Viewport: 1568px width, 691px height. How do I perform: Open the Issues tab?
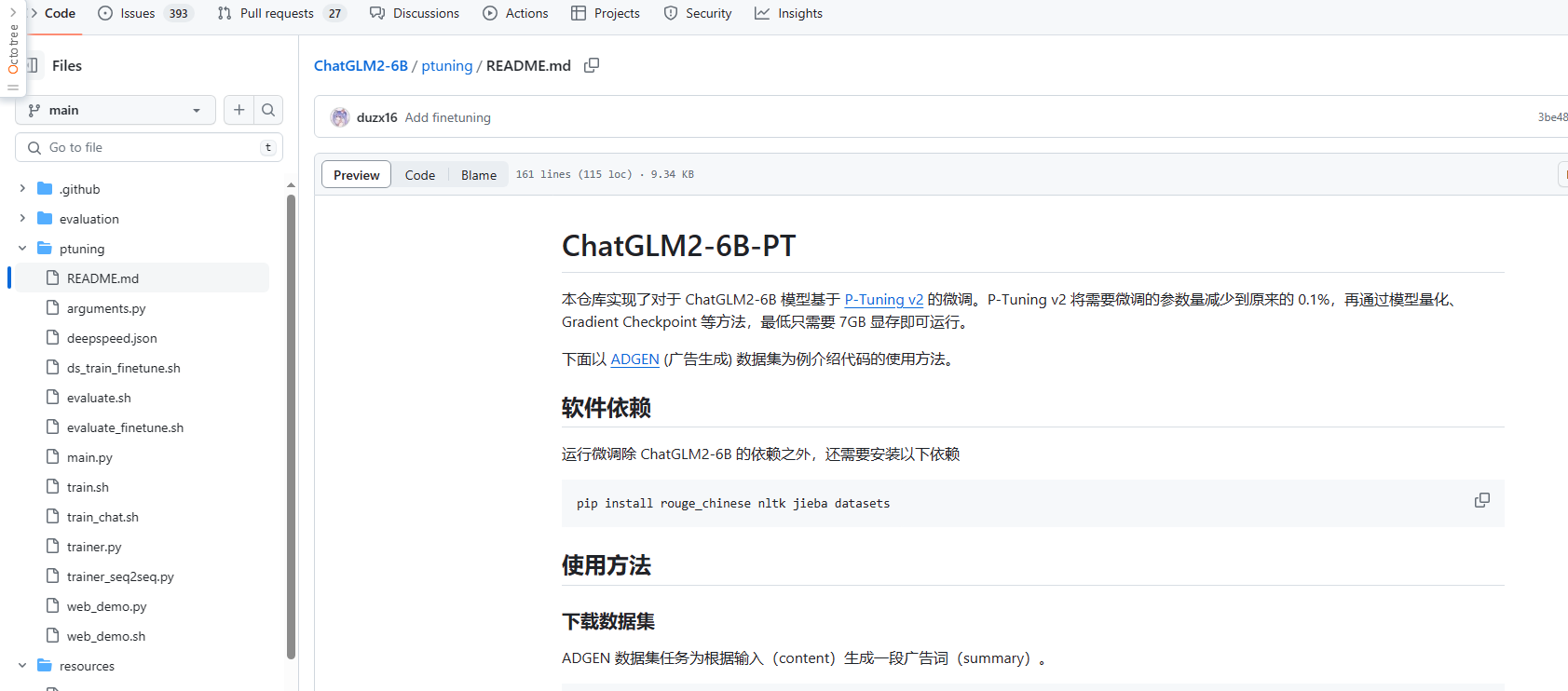point(145,13)
